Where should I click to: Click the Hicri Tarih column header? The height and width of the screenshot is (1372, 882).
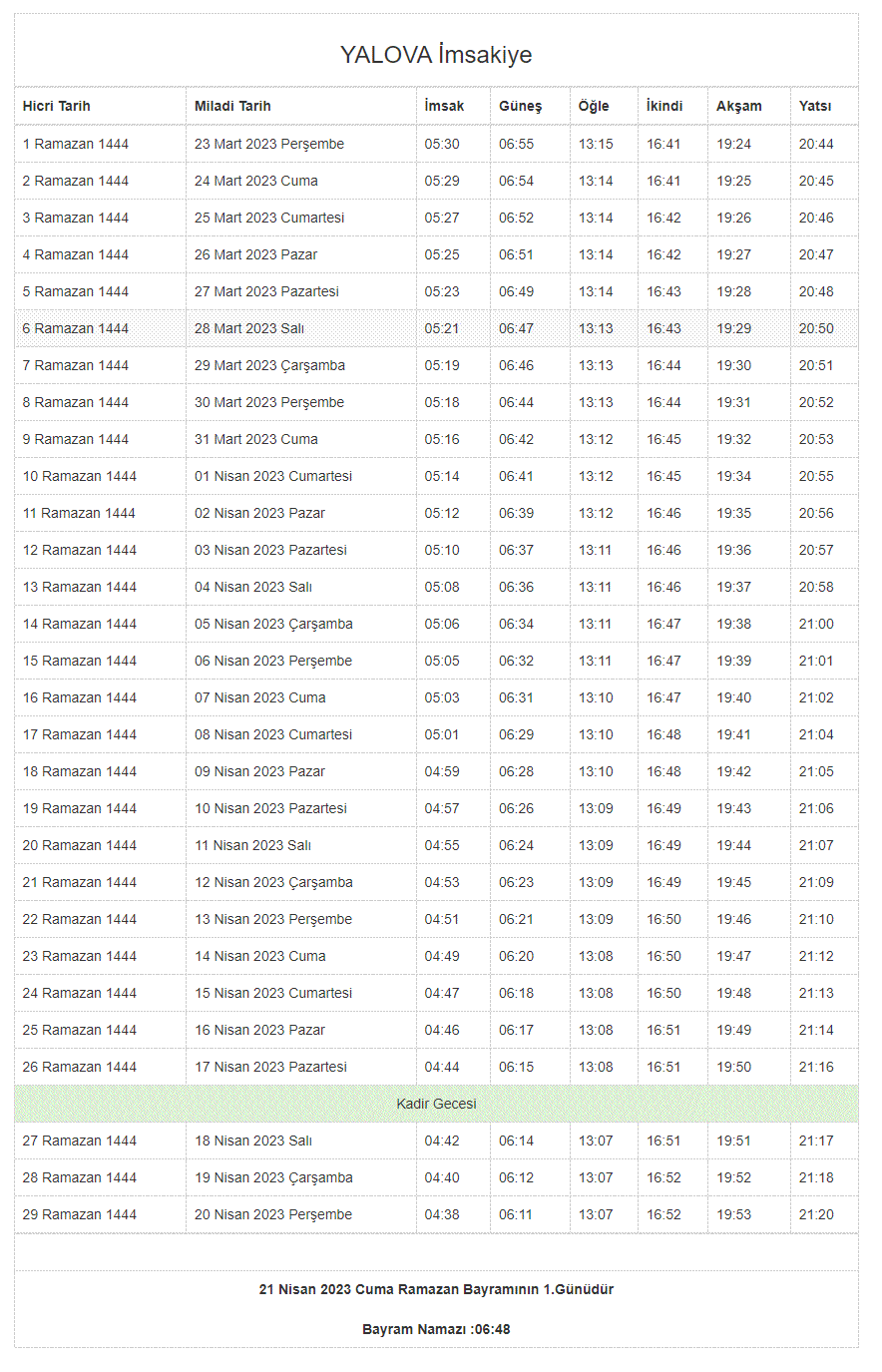click(x=57, y=106)
